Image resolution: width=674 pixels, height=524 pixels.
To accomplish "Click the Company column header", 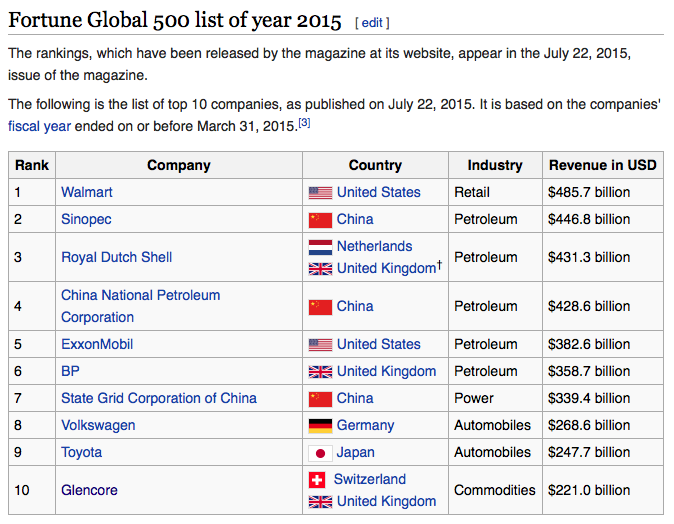I will coord(179,165).
